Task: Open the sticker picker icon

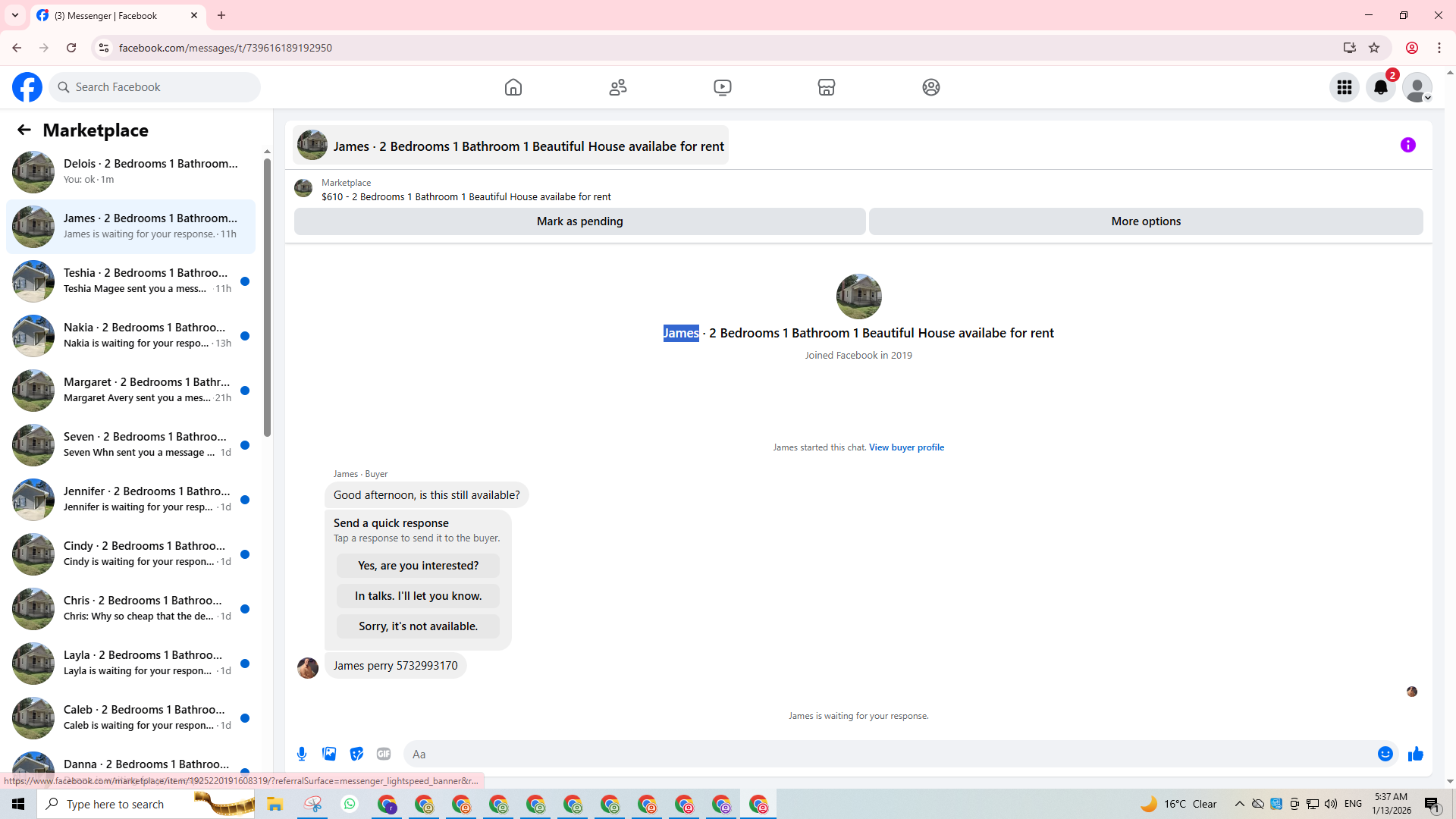Action: (356, 754)
